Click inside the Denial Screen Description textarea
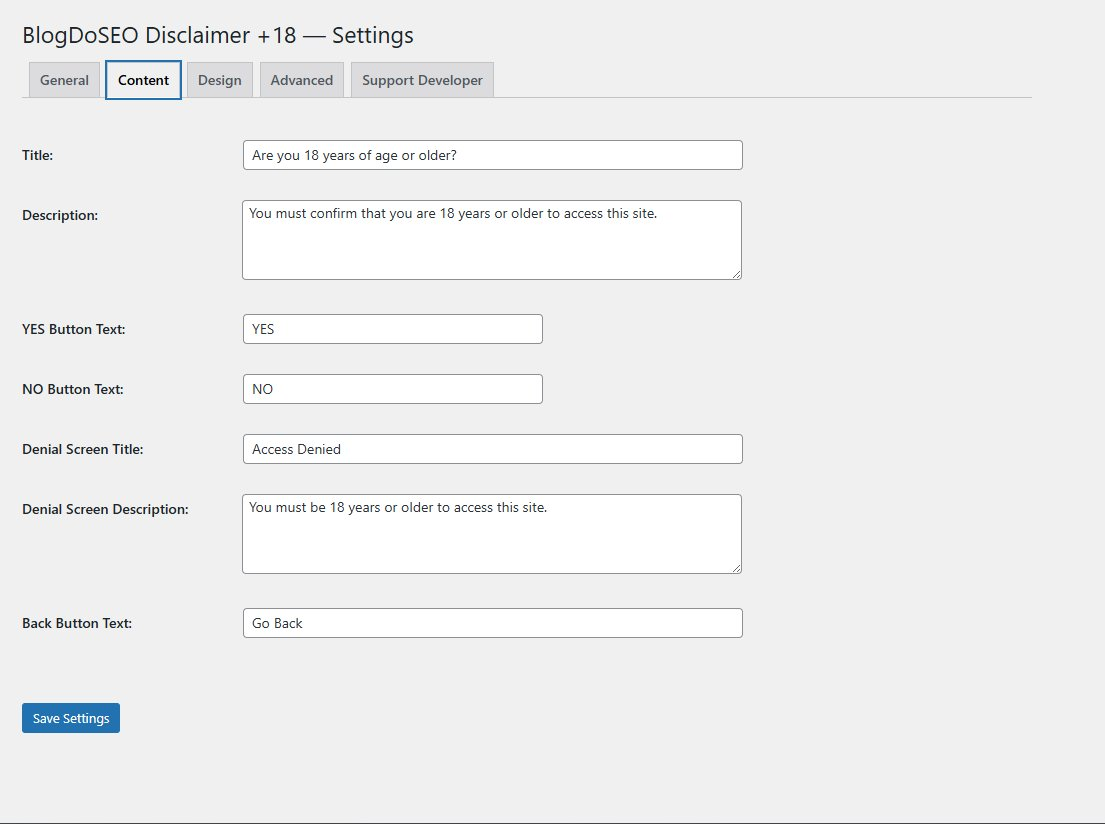This screenshot has width=1105, height=824. point(492,533)
